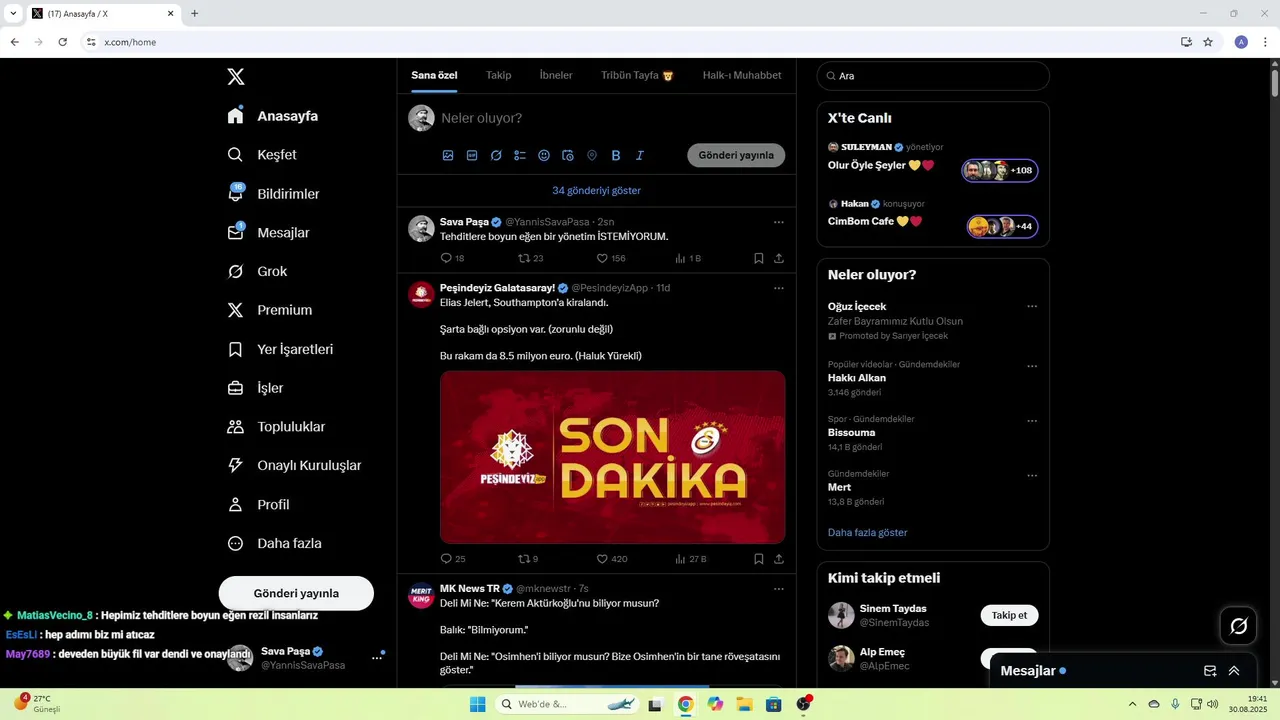Open more options for Oğuz İçecek trend
Viewport: 1280px width, 720px height.
[1032, 306]
